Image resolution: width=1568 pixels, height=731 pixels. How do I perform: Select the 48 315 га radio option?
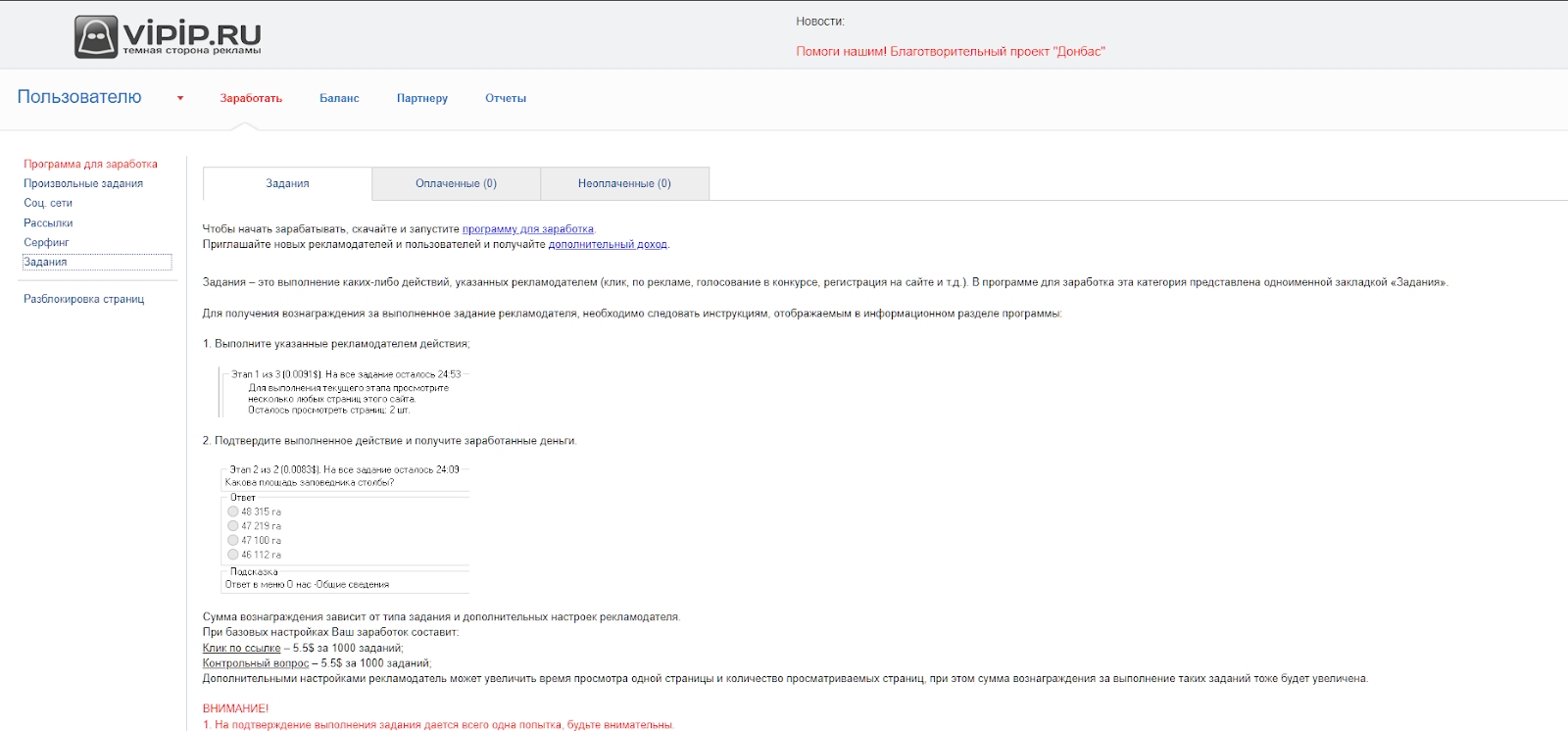tap(233, 512)
